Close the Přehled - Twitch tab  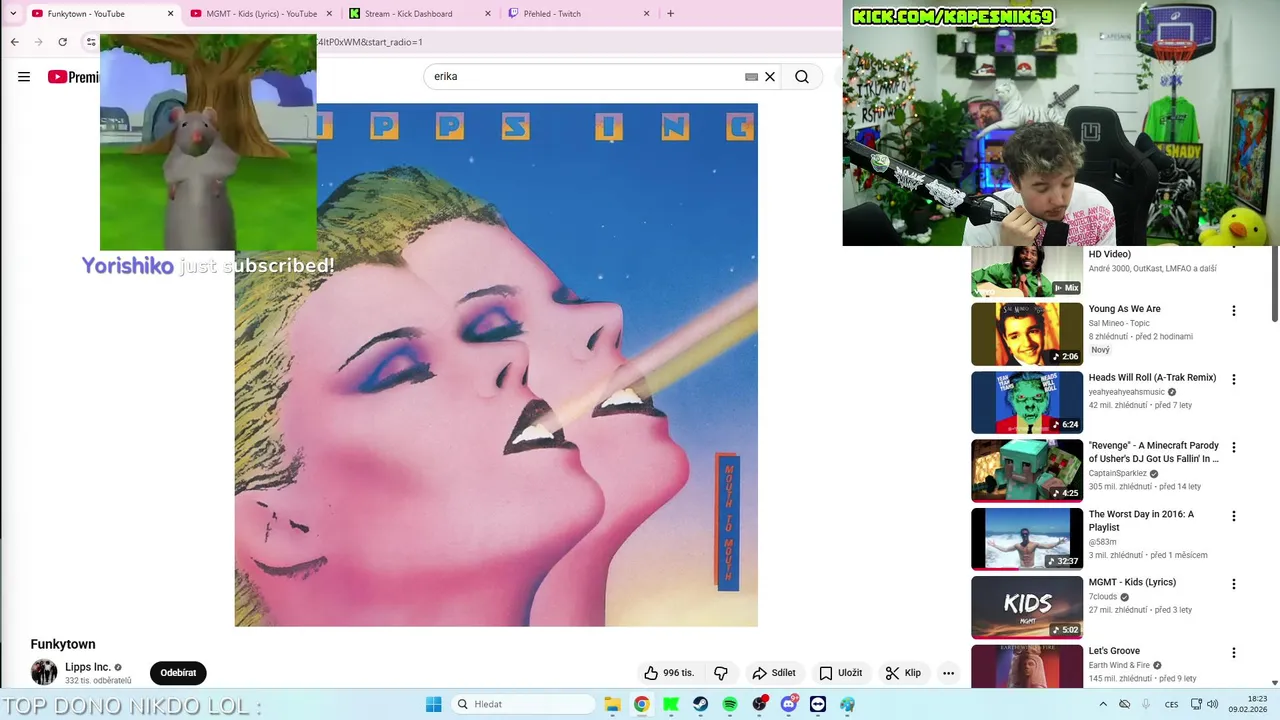pyautogui.click(x=646, y=14)
